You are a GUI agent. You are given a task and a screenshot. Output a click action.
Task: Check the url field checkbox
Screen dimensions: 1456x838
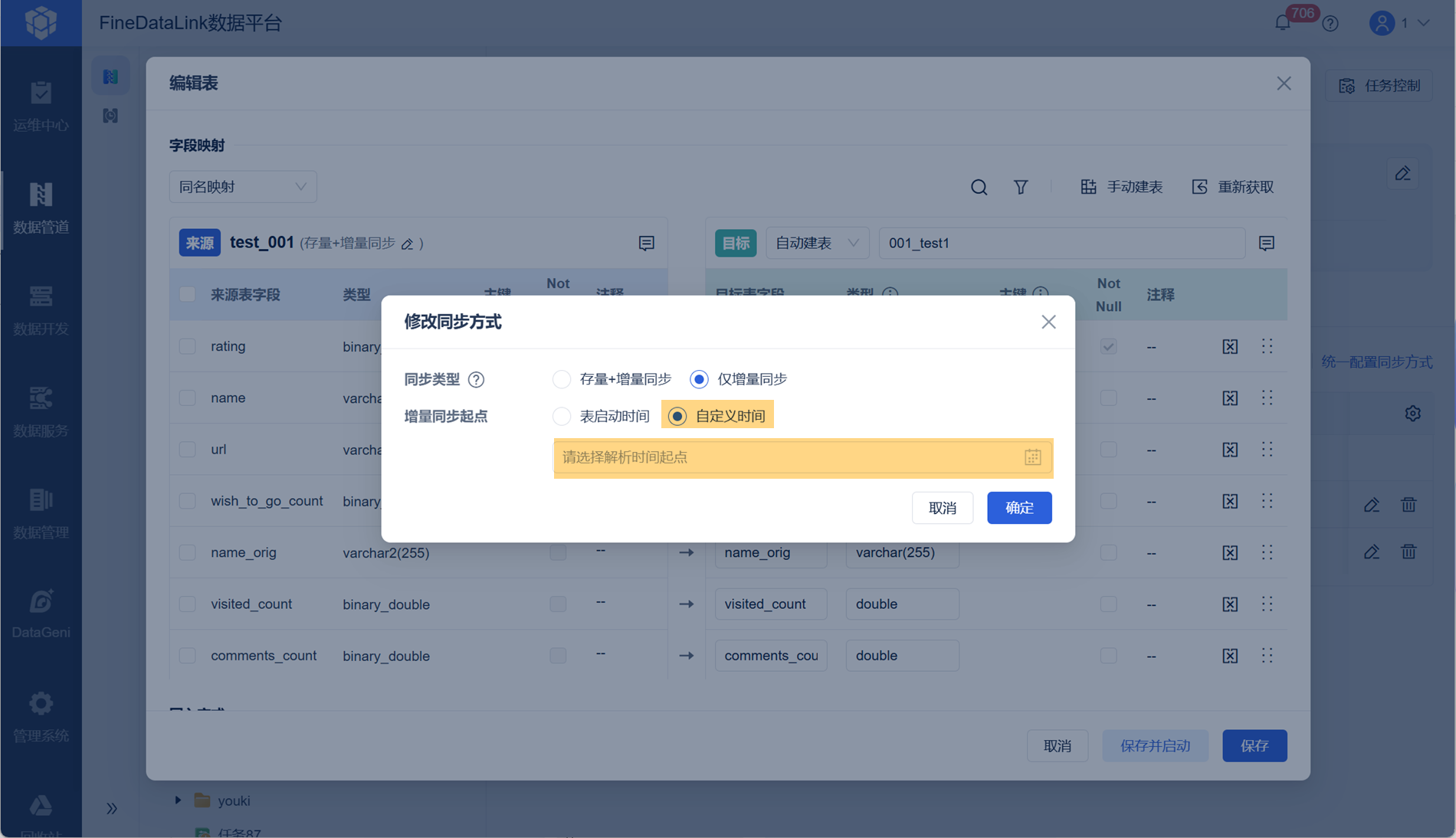click(x=187, y=449)
